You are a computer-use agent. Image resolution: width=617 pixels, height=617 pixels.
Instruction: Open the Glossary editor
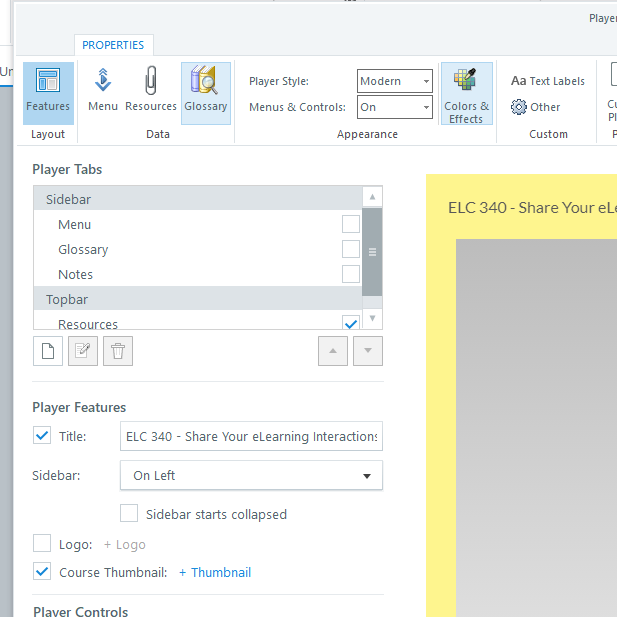point(206,93)
